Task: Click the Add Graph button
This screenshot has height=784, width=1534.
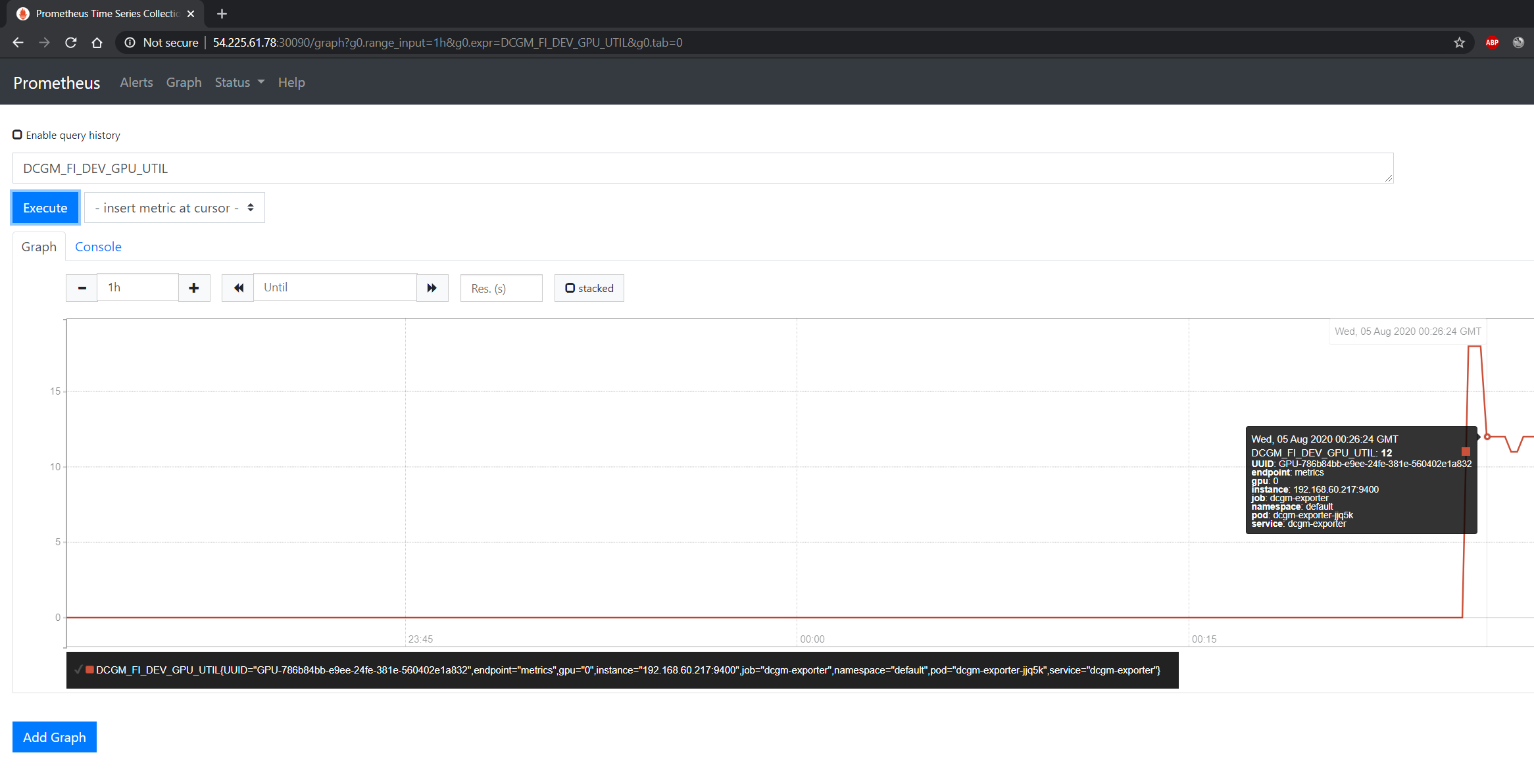Action: [x=55, y=737]
